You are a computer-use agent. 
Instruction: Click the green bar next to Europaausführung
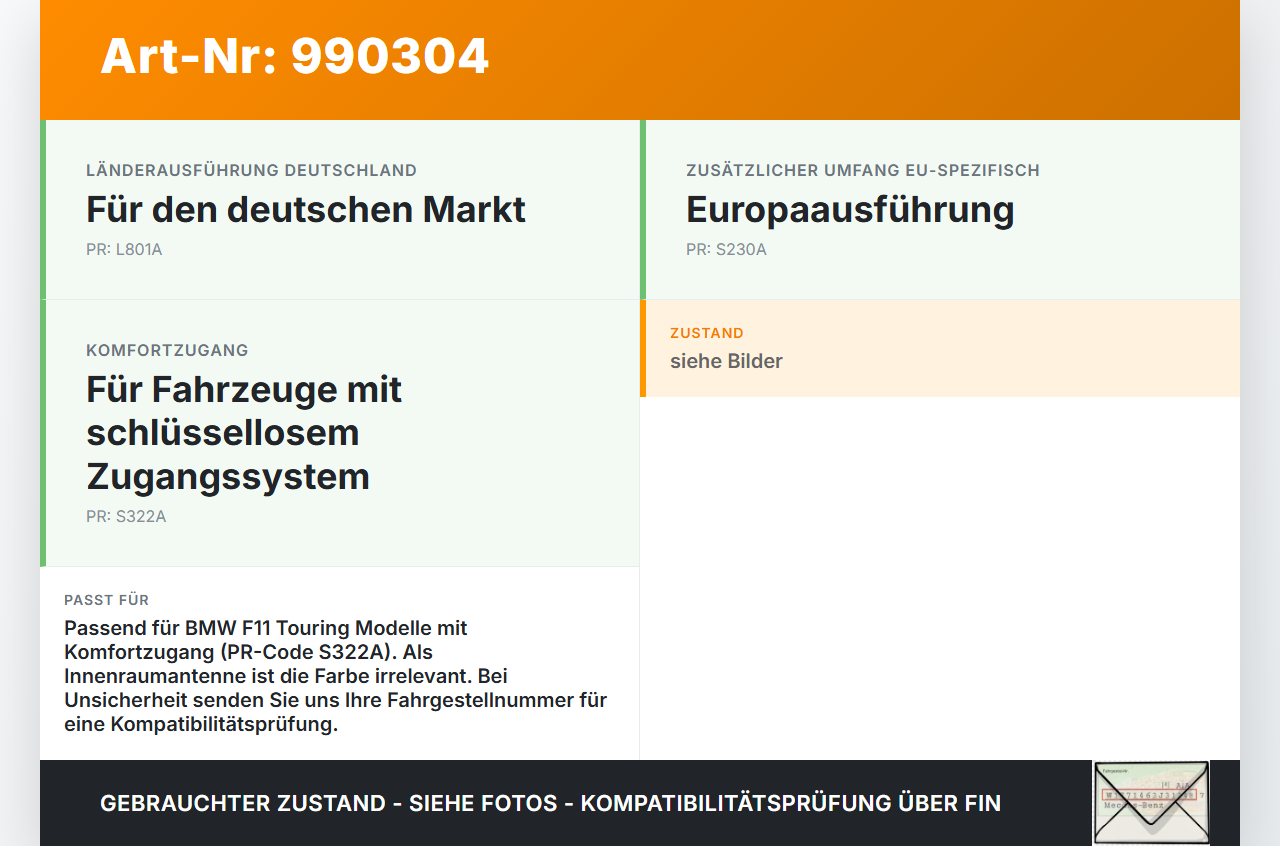(642, 210)
